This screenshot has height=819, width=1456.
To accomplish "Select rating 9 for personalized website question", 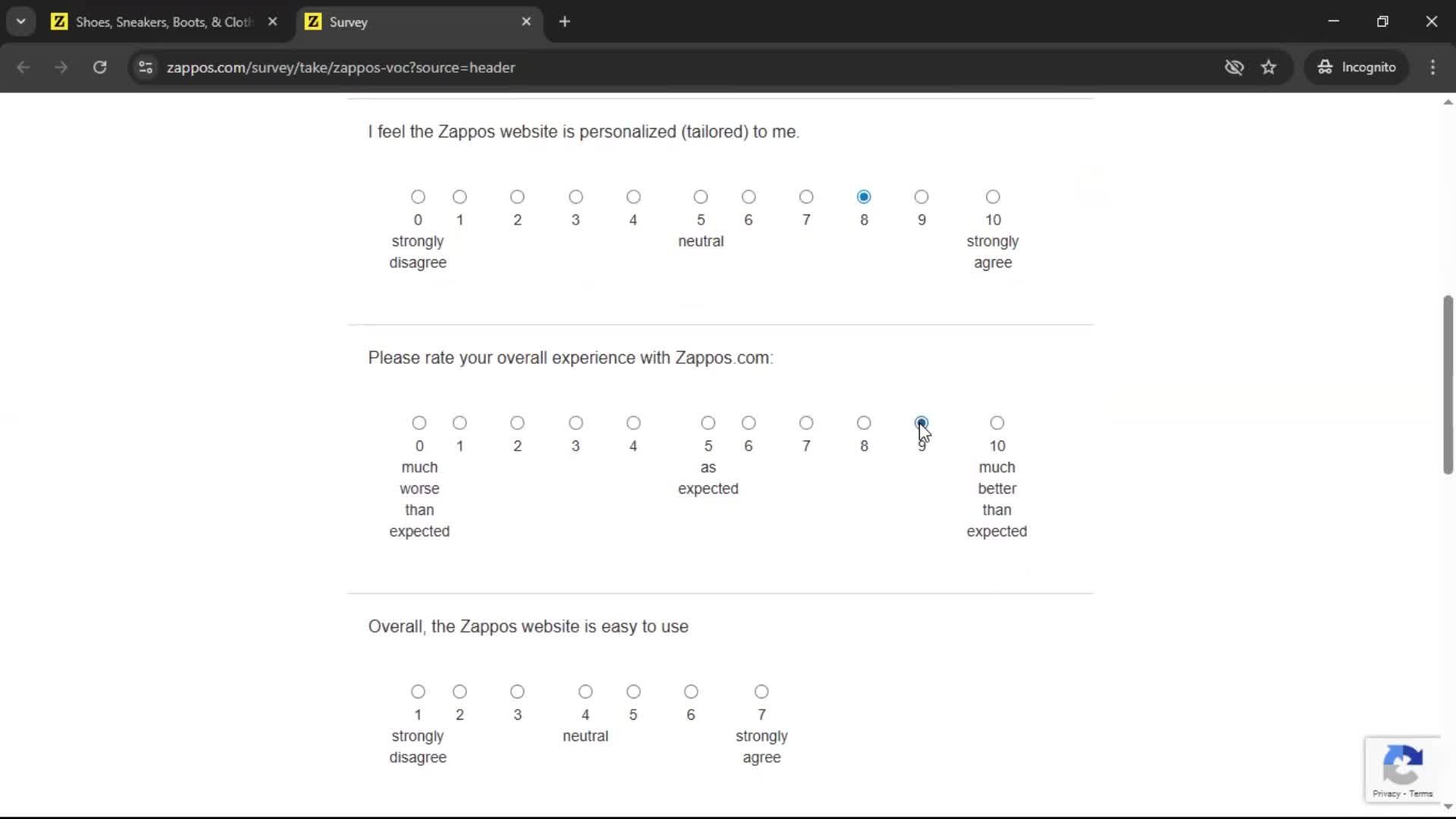I will 921,197.
